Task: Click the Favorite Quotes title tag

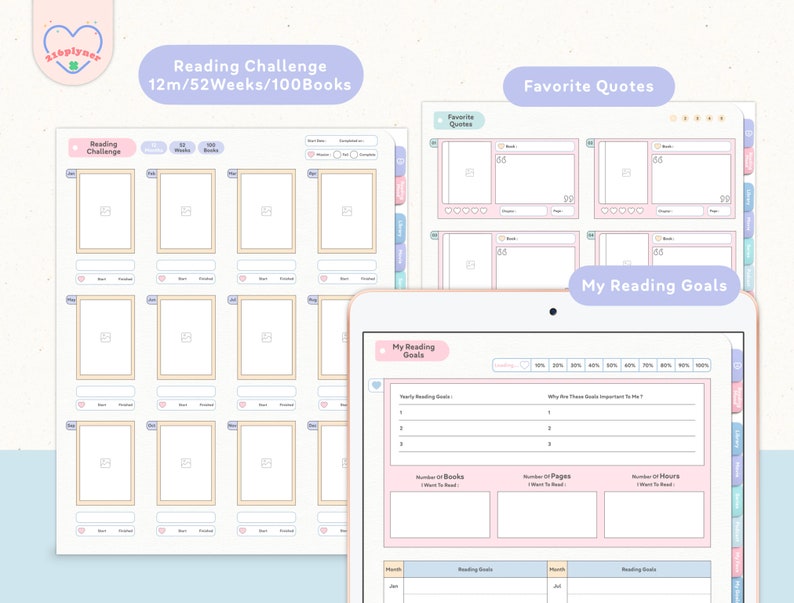Action: (459, 120)
